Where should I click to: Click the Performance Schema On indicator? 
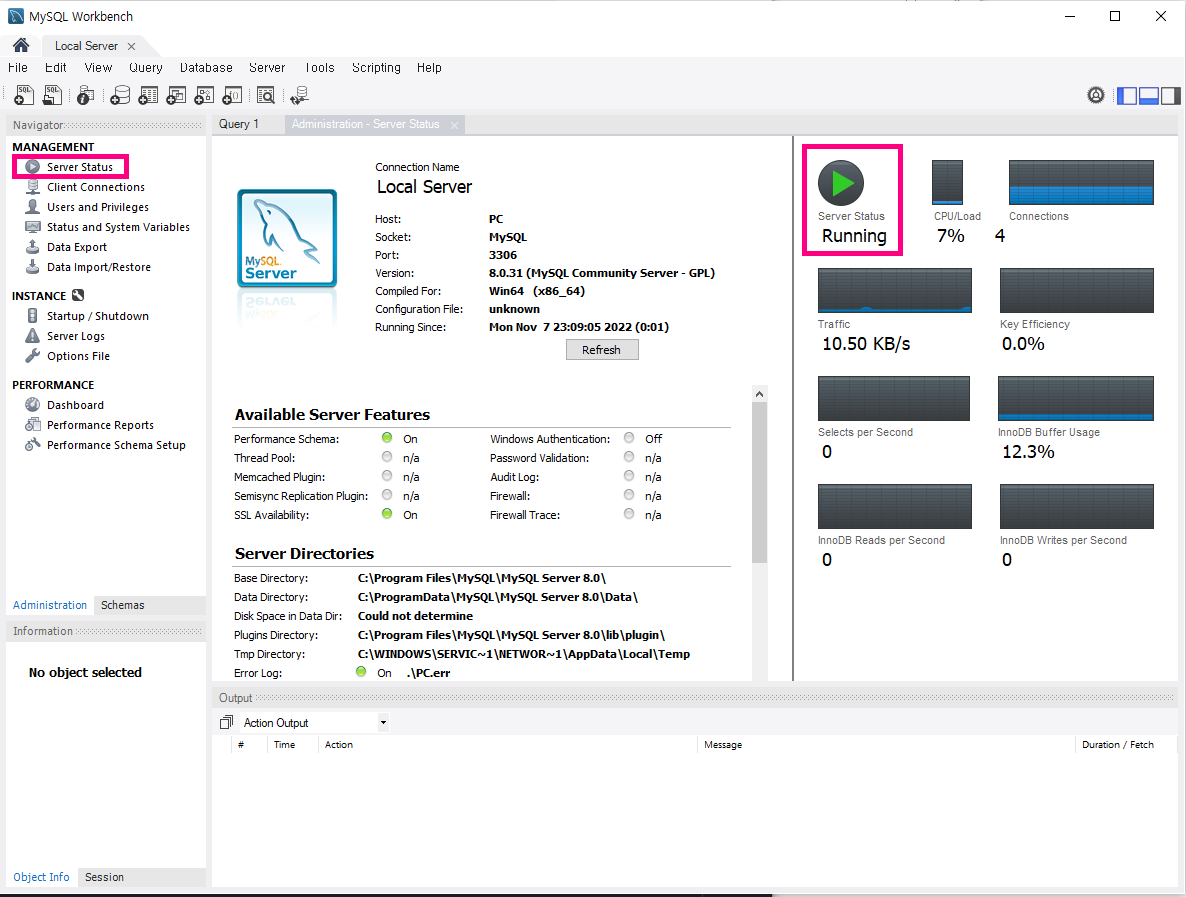click(387, 438)
